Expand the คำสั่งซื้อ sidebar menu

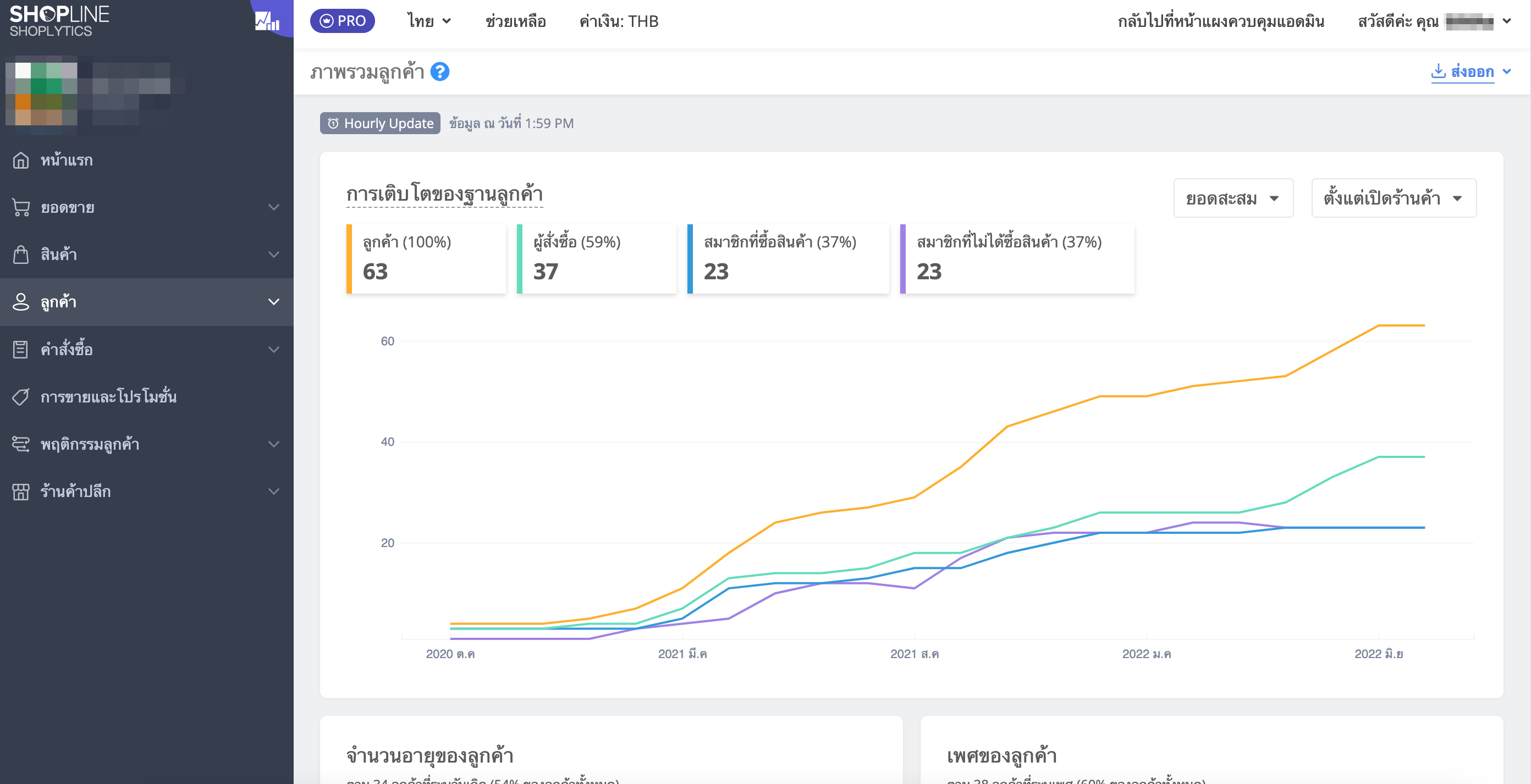point(147,350)
